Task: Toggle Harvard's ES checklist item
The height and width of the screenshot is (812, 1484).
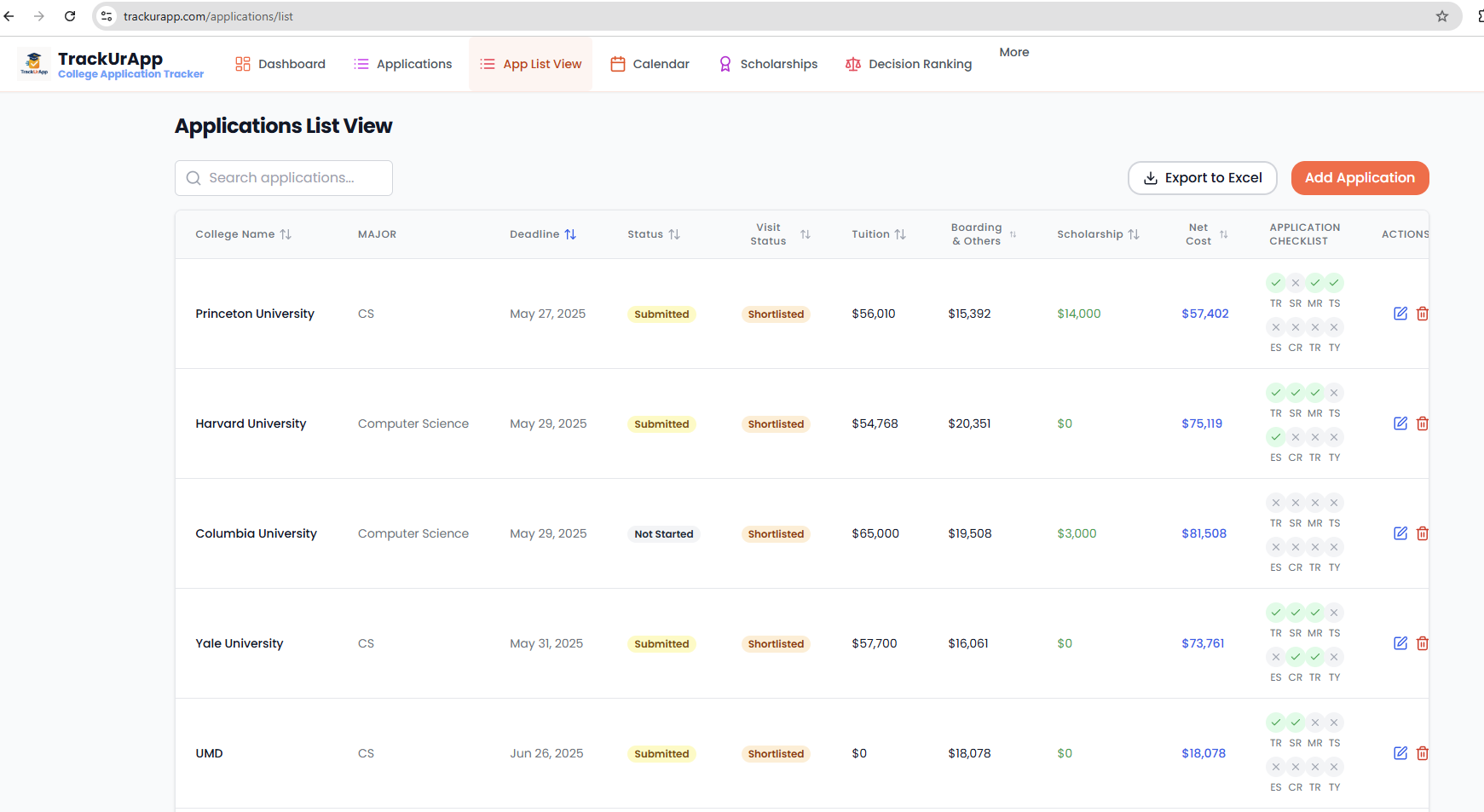Action: click(1276, 437)
